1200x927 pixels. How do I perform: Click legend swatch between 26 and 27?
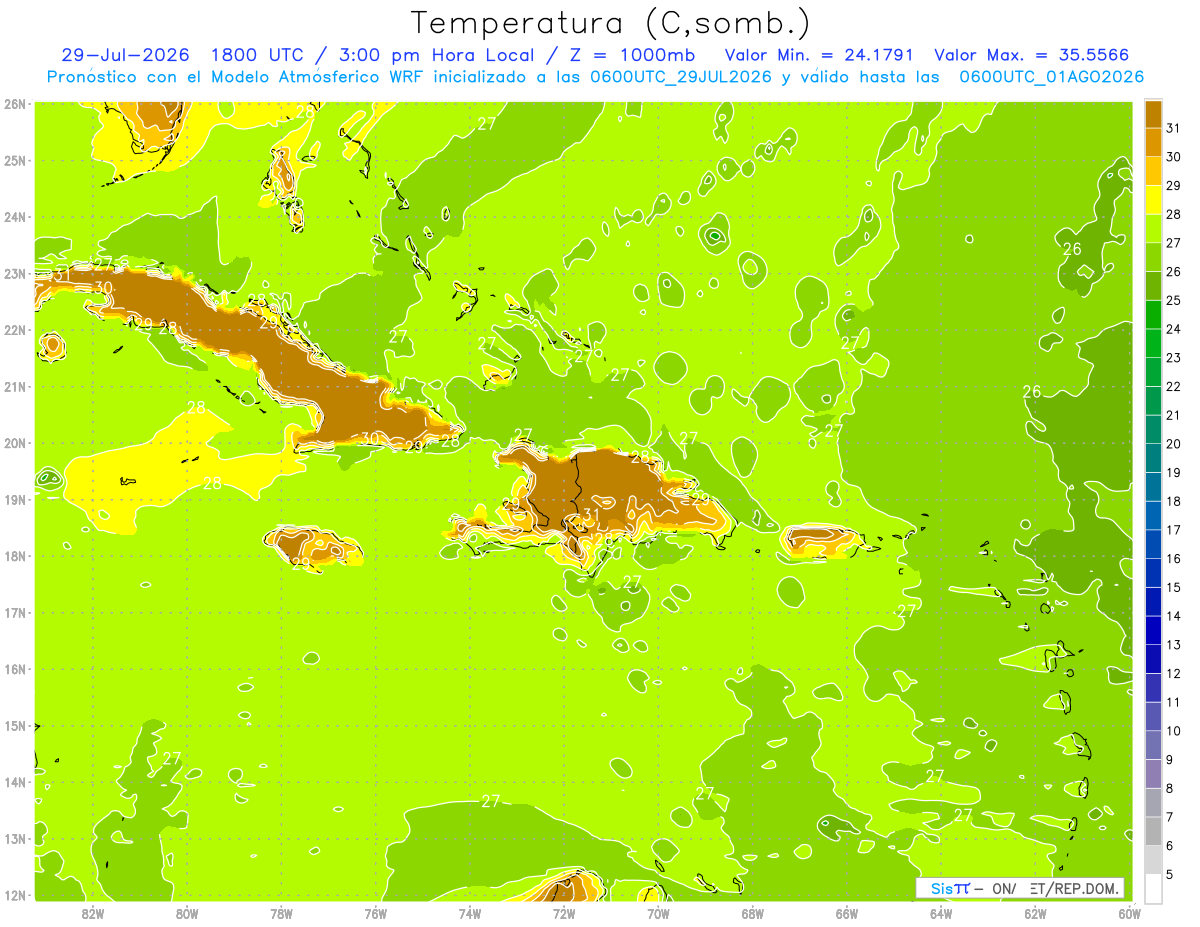1154,257
